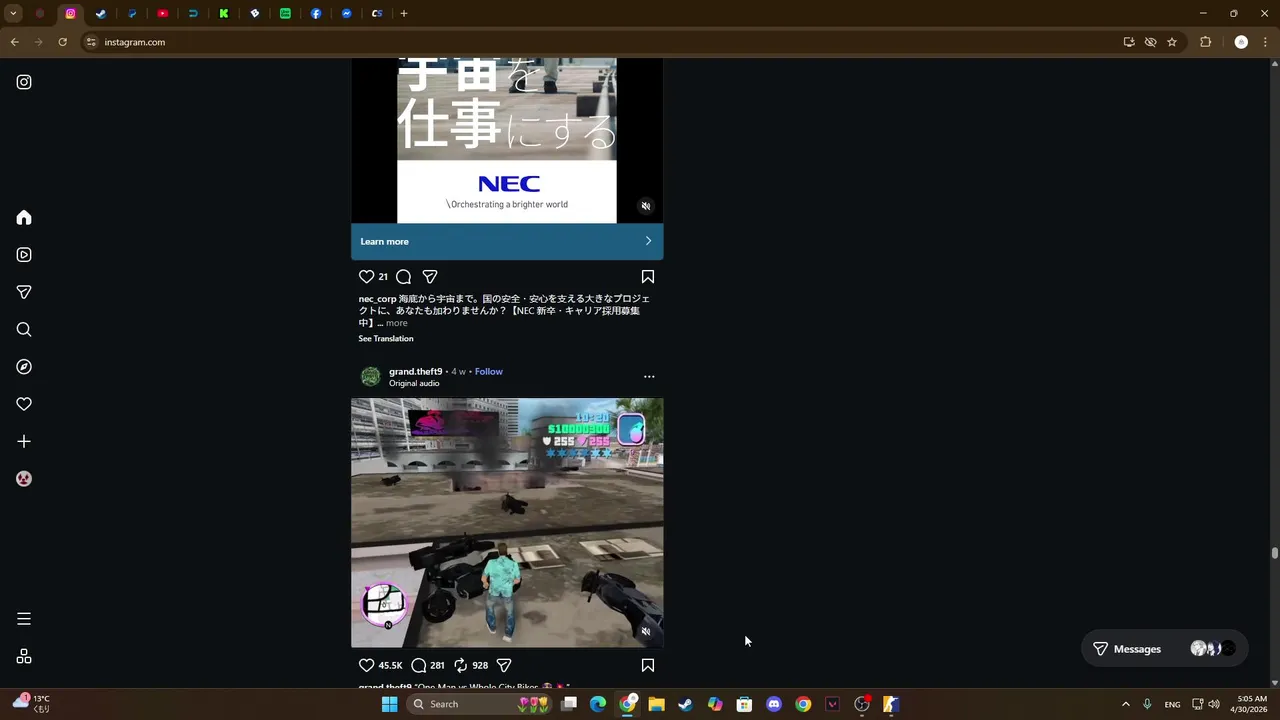Like the grand.theft9 post
The width and height of the screenshot is (1280, 720).
(366, 665)
